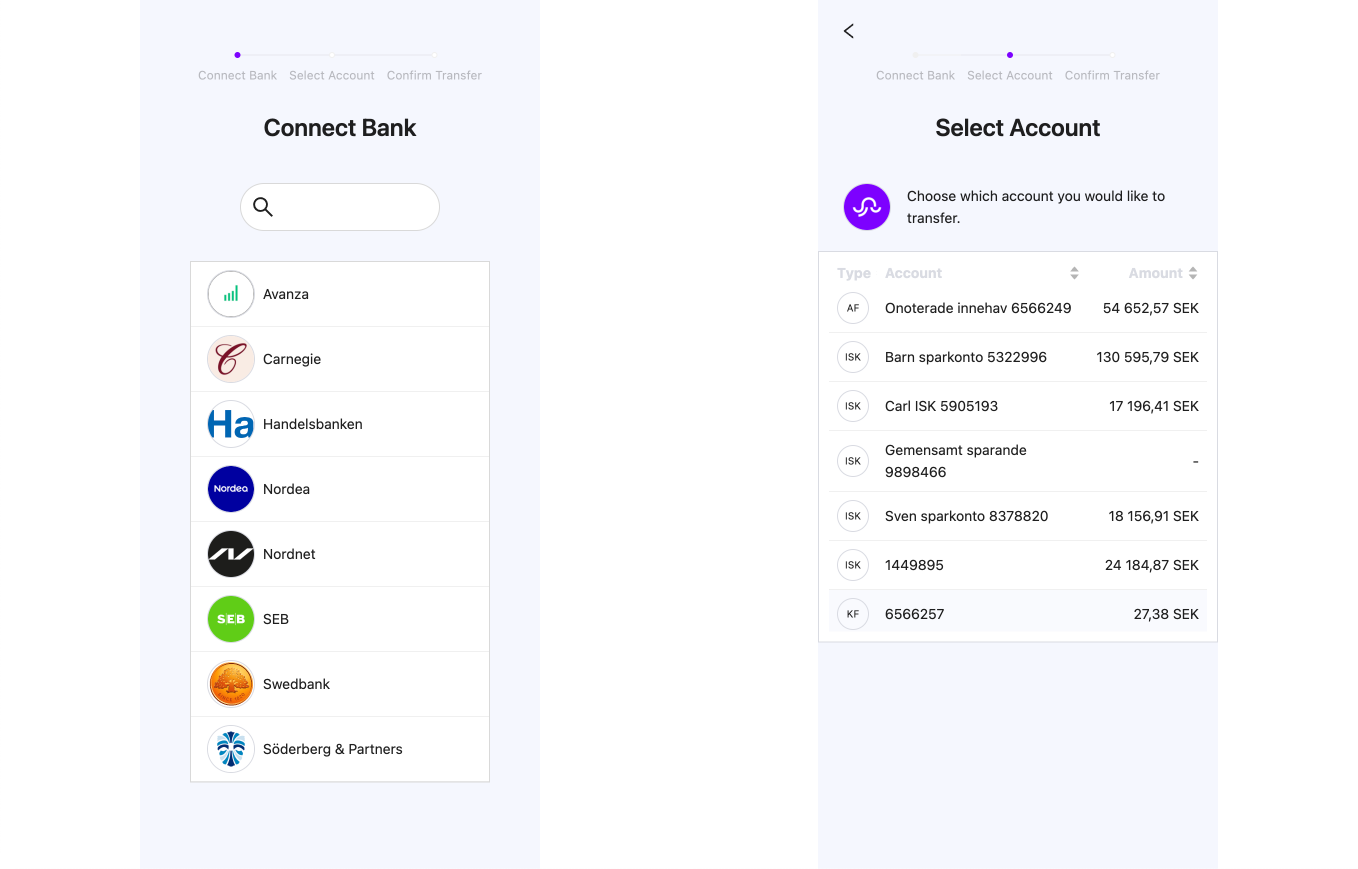
Task: Open the Confirm Transfer step
Action: 1112,75
